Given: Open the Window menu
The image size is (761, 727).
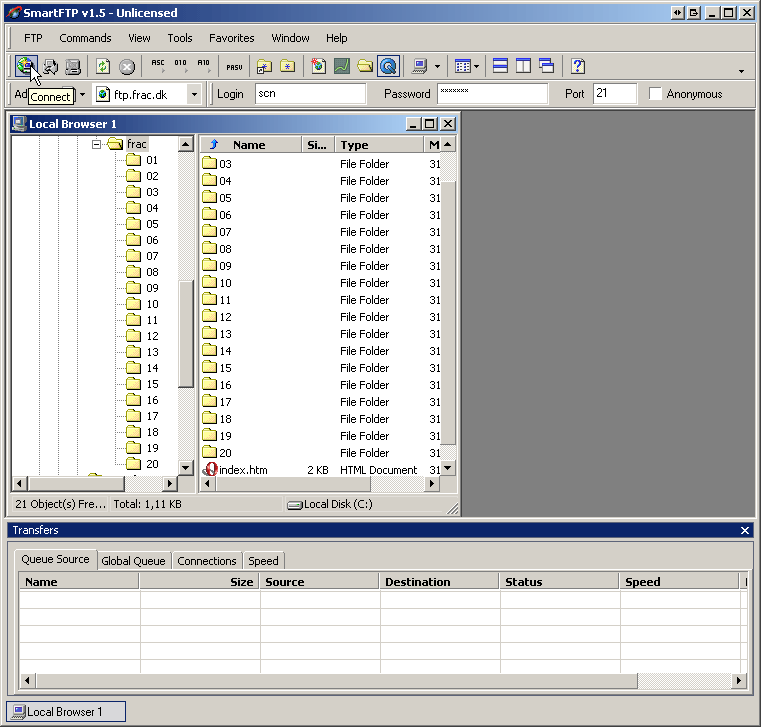Looking at the screenshot, I should point(290,38).
